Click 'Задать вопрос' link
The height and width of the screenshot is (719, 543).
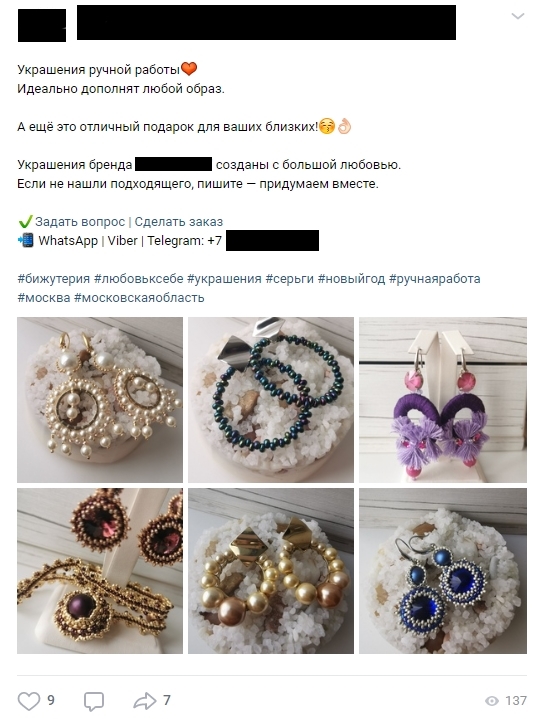pos(80,222)
